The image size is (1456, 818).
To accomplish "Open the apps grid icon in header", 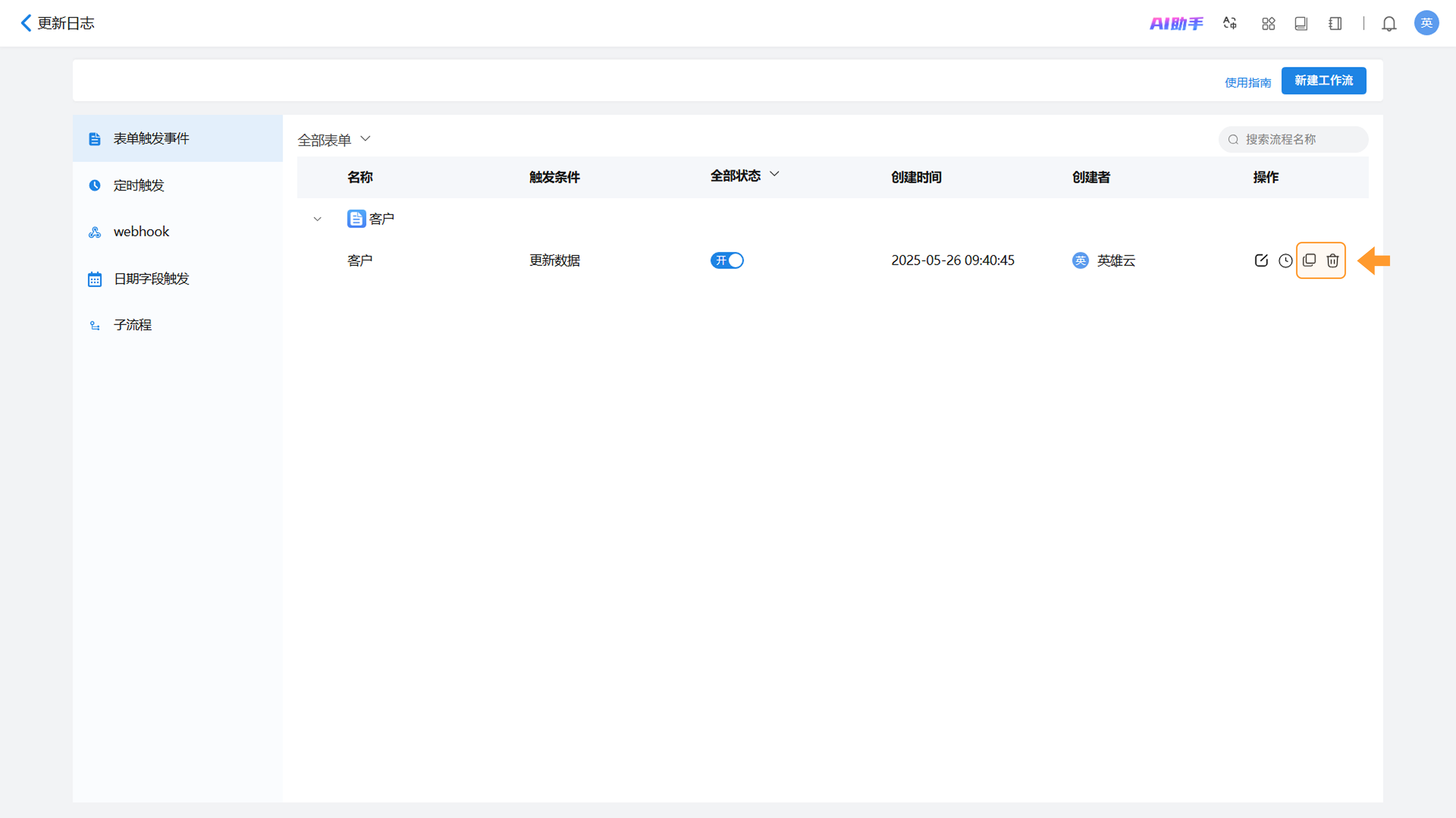I will pyautogui.click(x=1268, y=23).
